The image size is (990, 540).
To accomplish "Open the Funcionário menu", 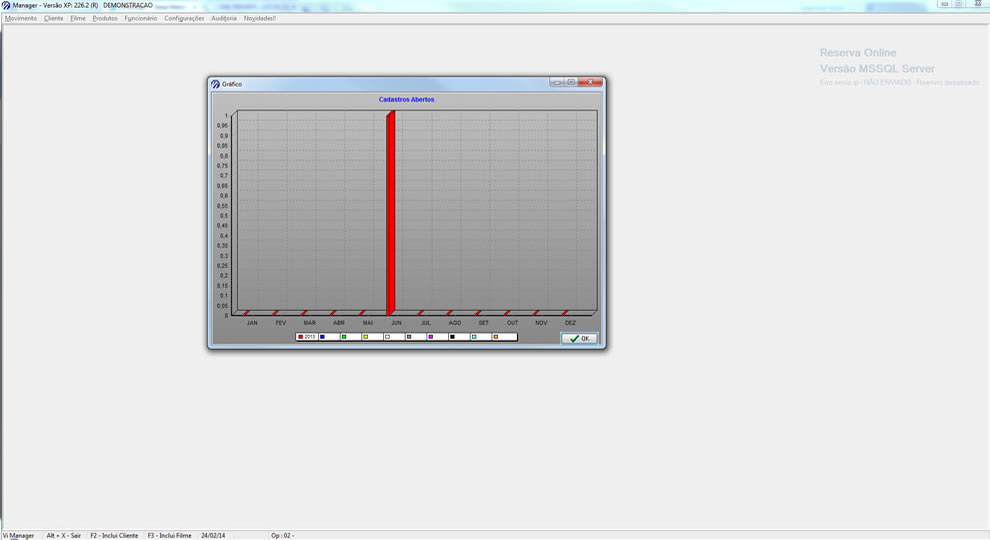I will 141,18.
